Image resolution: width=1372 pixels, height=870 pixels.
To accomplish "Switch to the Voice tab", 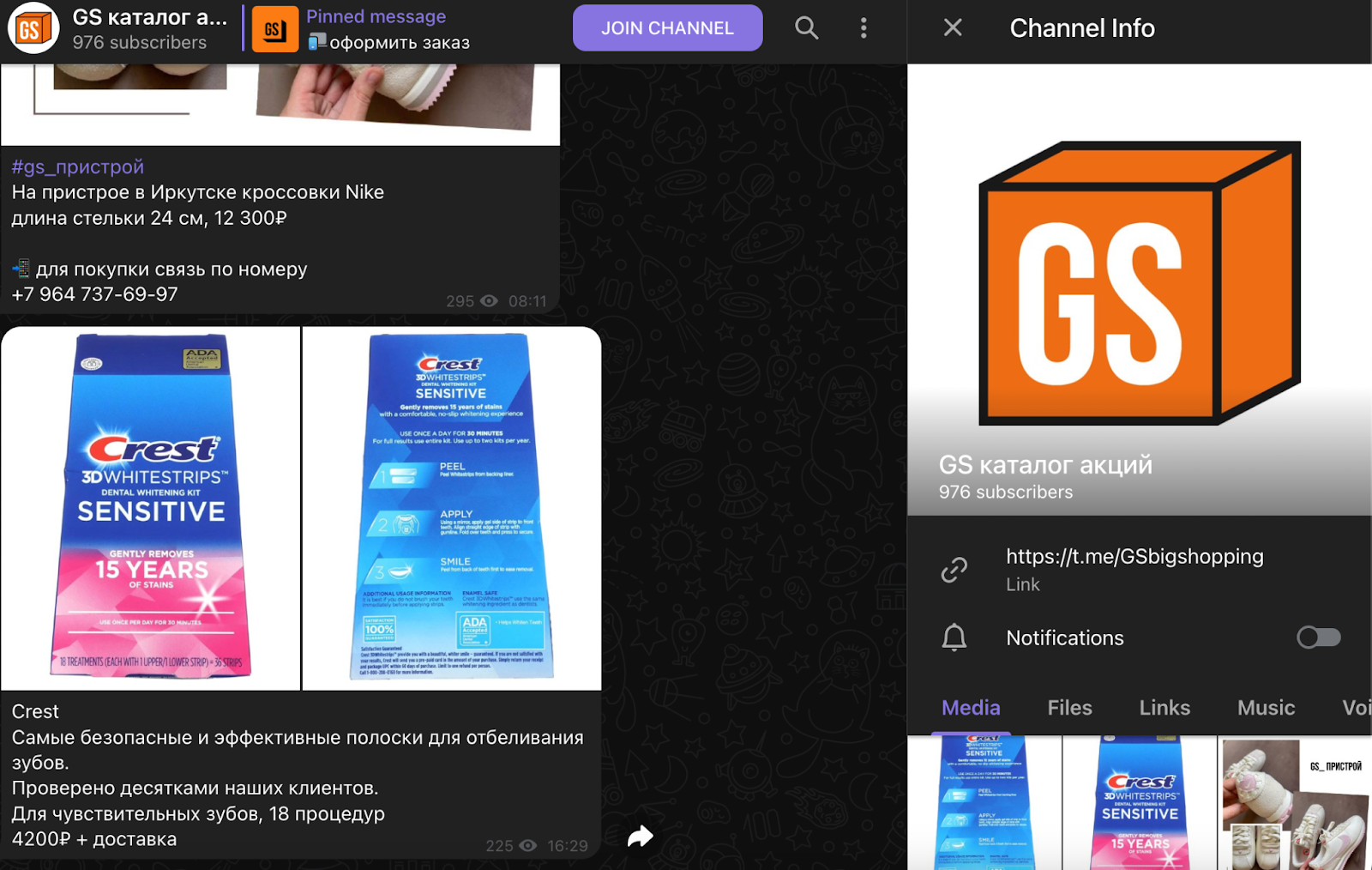I will point(1357,708).
